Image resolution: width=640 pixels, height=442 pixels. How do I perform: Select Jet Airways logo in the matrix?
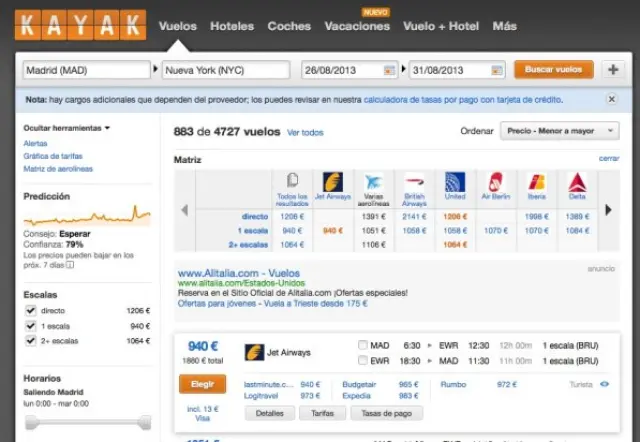pyautogui.click(x=333, y=182)
